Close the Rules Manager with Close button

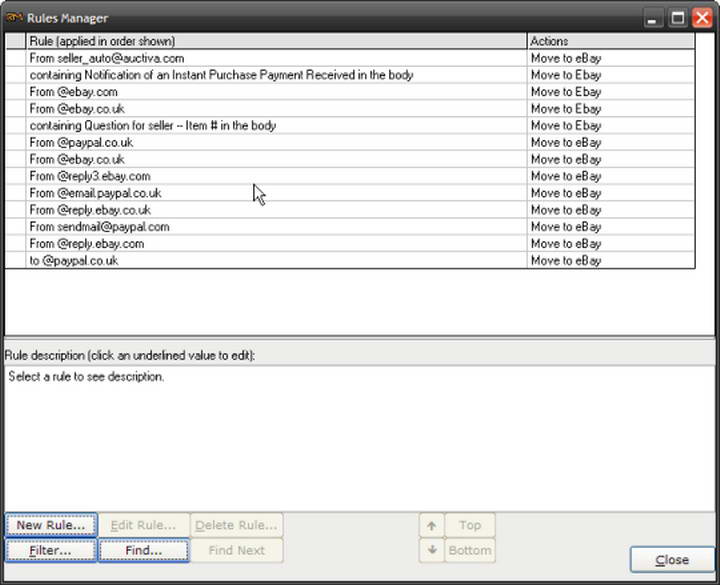coord(672,560)
